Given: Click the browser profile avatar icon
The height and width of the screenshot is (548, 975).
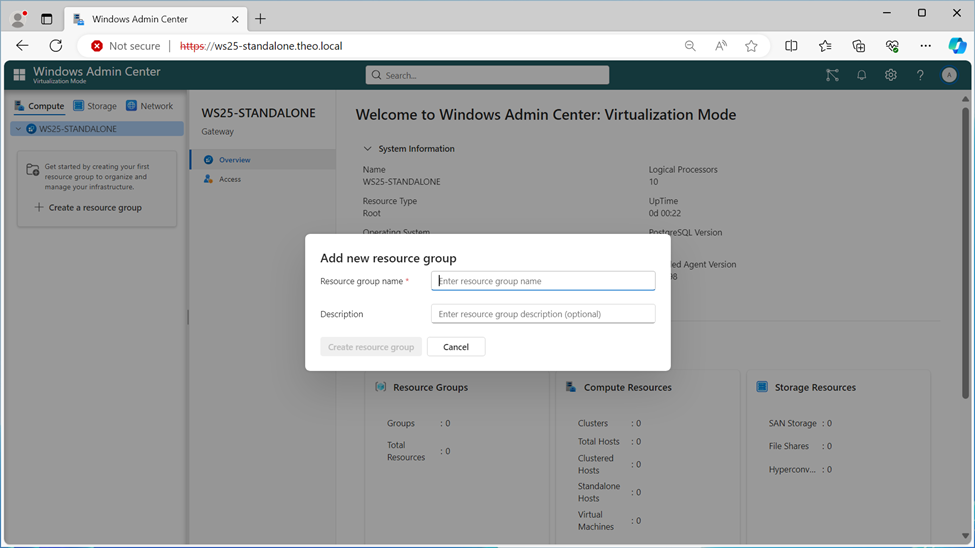Looking at the screenshot, I should 19,19.
